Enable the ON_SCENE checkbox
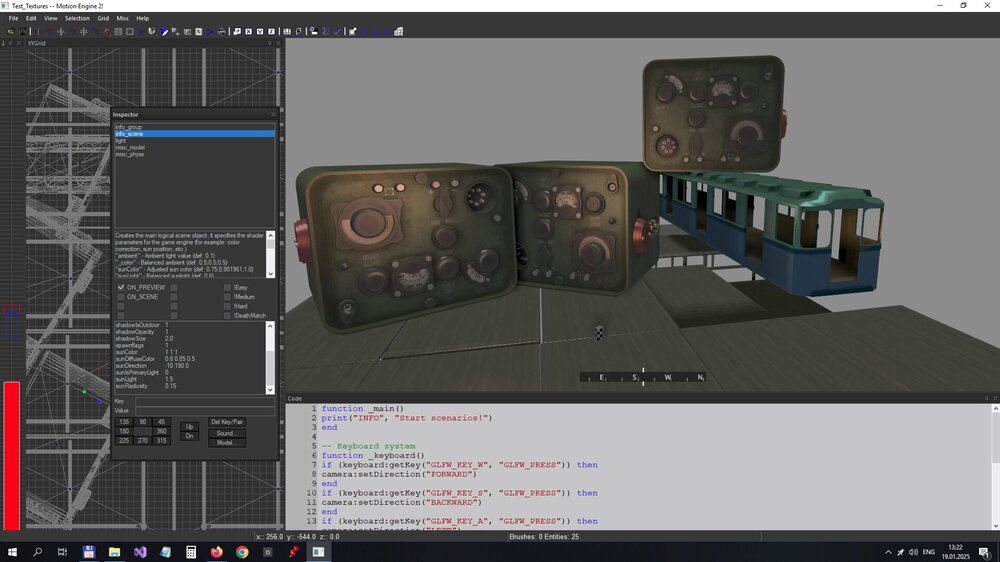Image resolution: width=1000 pixels, height=562 pixels. pos(121,297)
